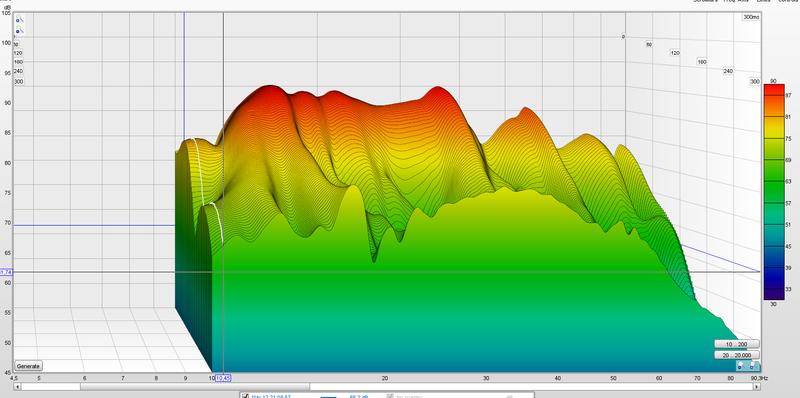800x398 pixels.
Task: Set frequency range to 10..200
Action: click(736, 344)
